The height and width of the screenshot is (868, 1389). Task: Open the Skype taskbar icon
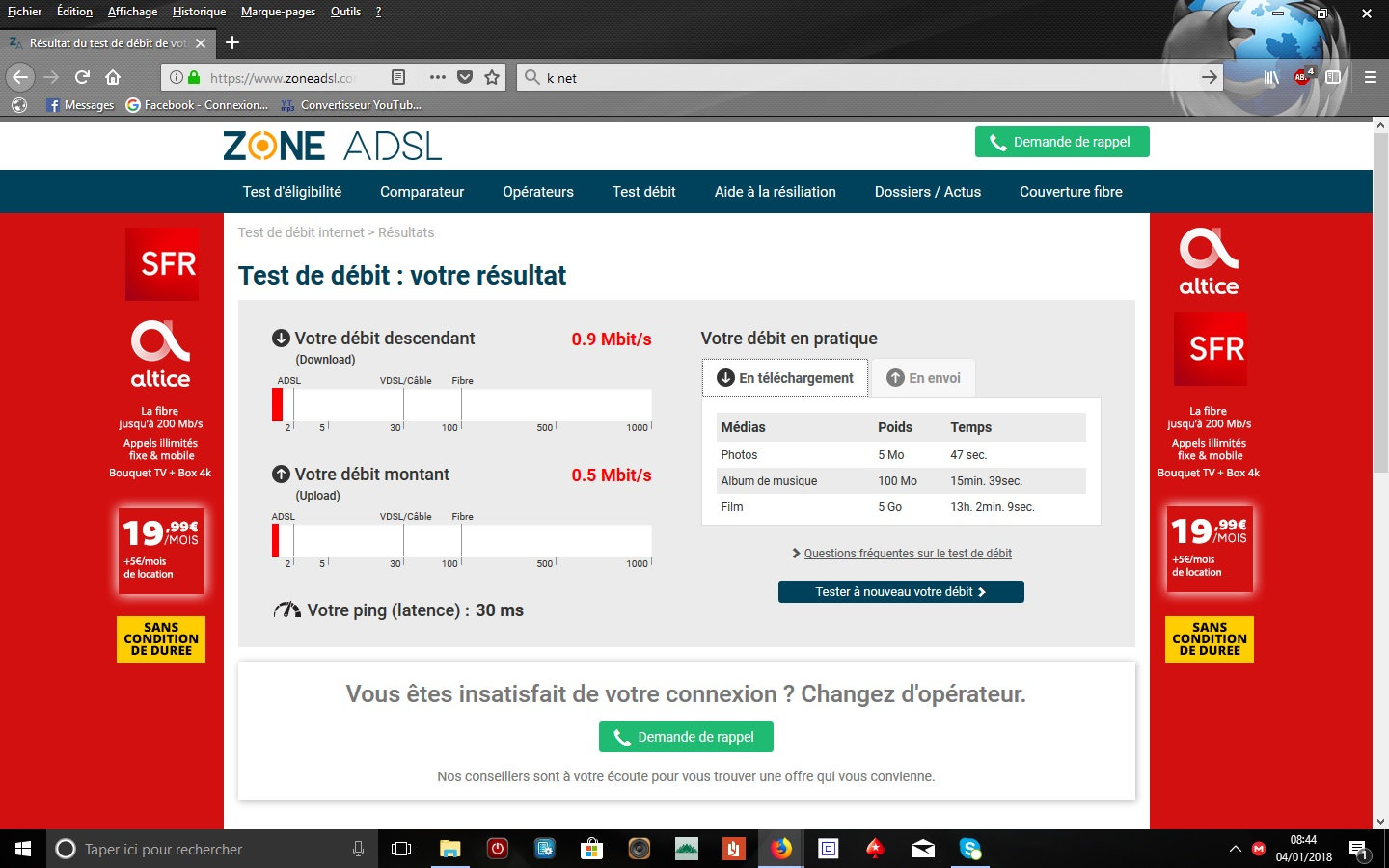[x=970, y=849]
